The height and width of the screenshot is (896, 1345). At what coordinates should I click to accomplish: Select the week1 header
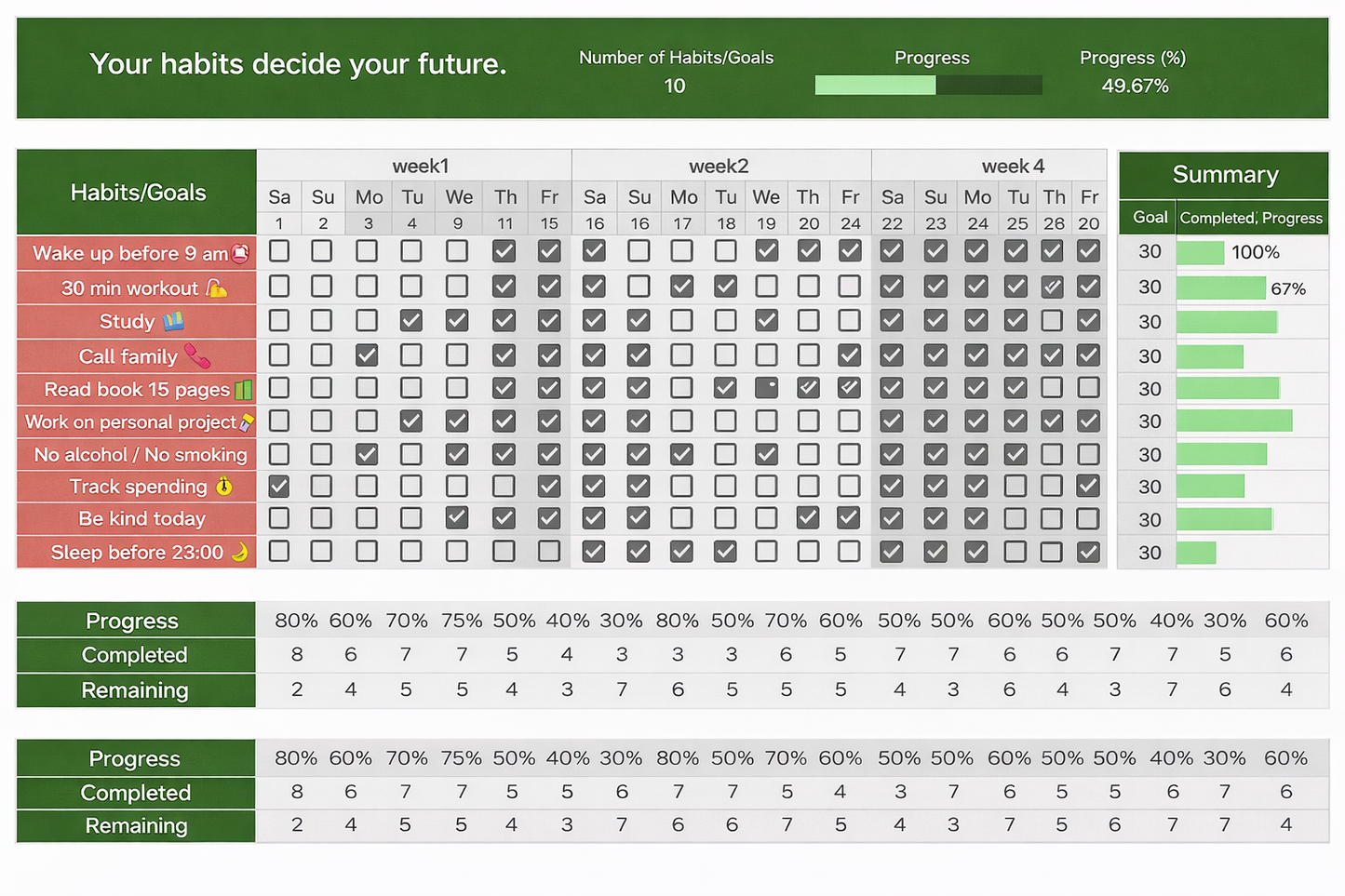(420, 167)
